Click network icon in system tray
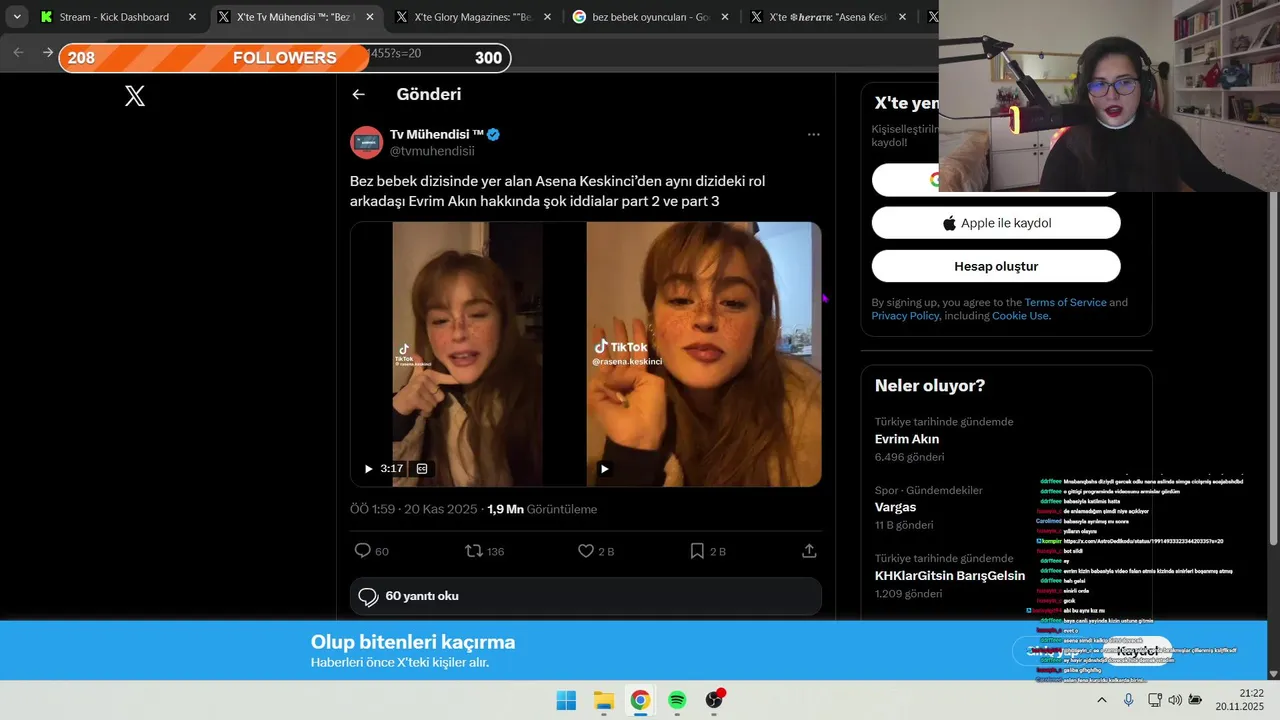The height and width of the screenshot is (720, 1280). 1154,700
